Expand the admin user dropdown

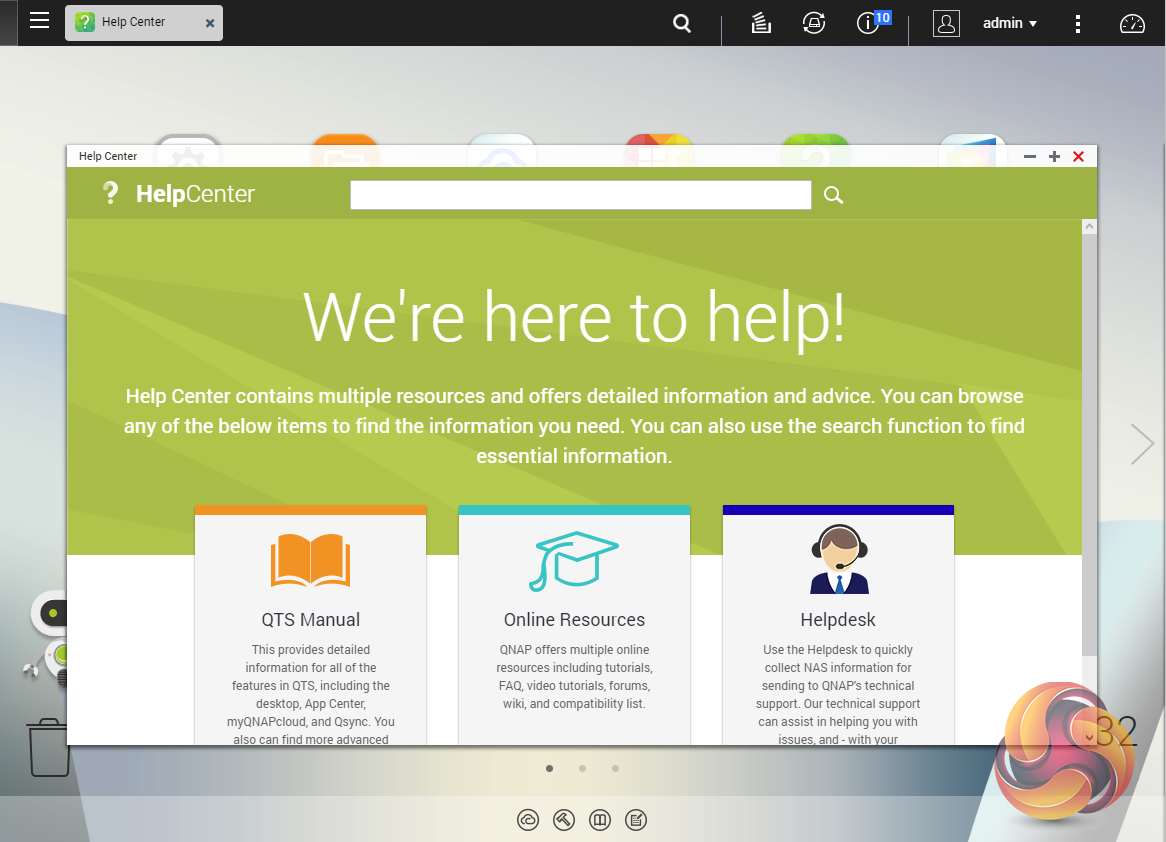click(x=1009, y=23)
